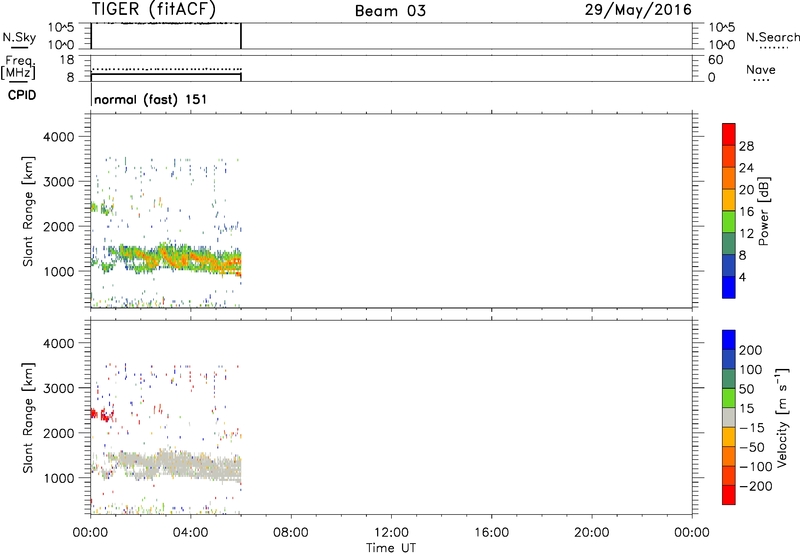Viewport: 800px width, 554px height.
Task: Click the dotted frequency line in Freq panel
Action: 166,69
